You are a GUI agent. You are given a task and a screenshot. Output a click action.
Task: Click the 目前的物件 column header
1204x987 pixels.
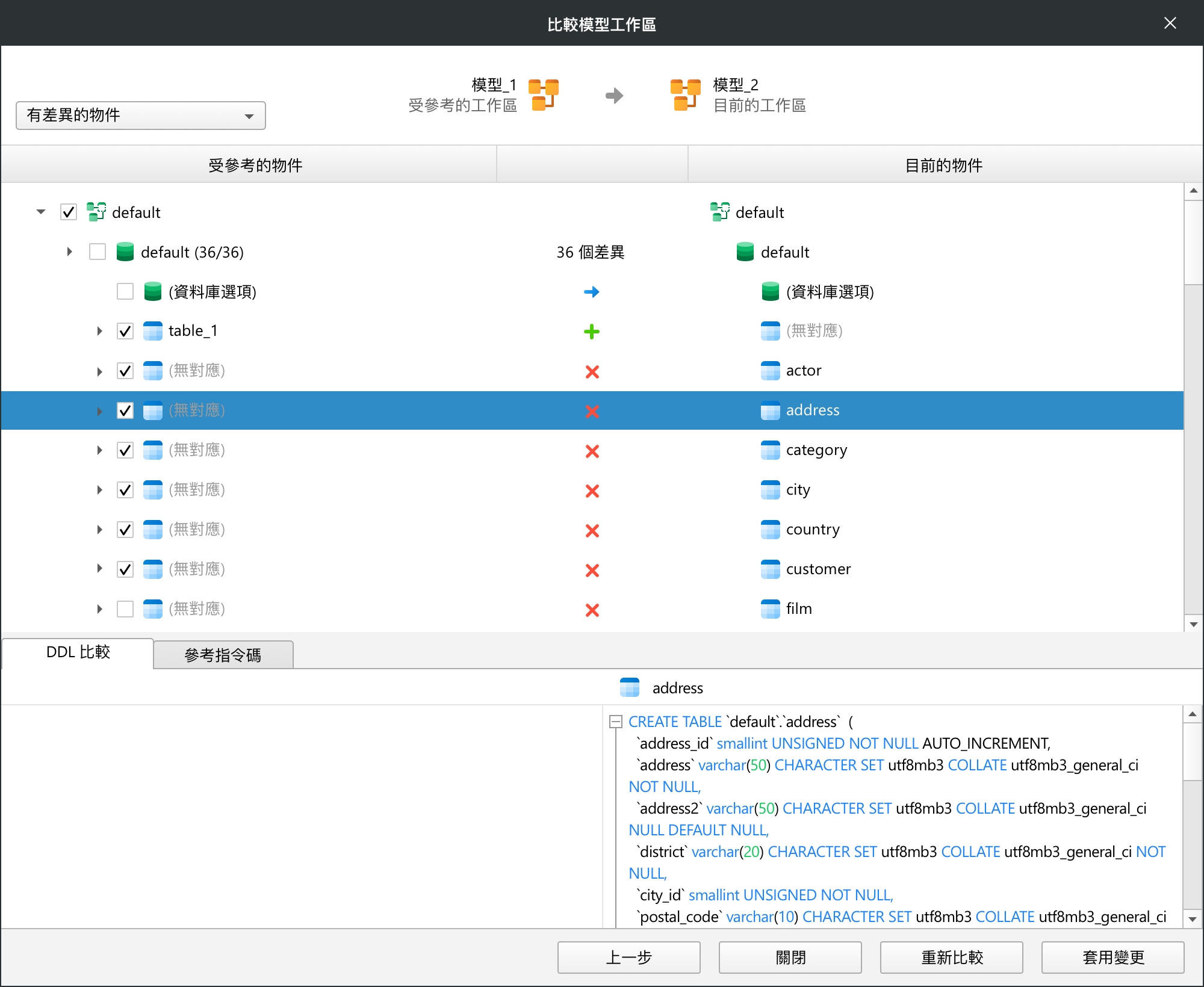coord(944,165)
